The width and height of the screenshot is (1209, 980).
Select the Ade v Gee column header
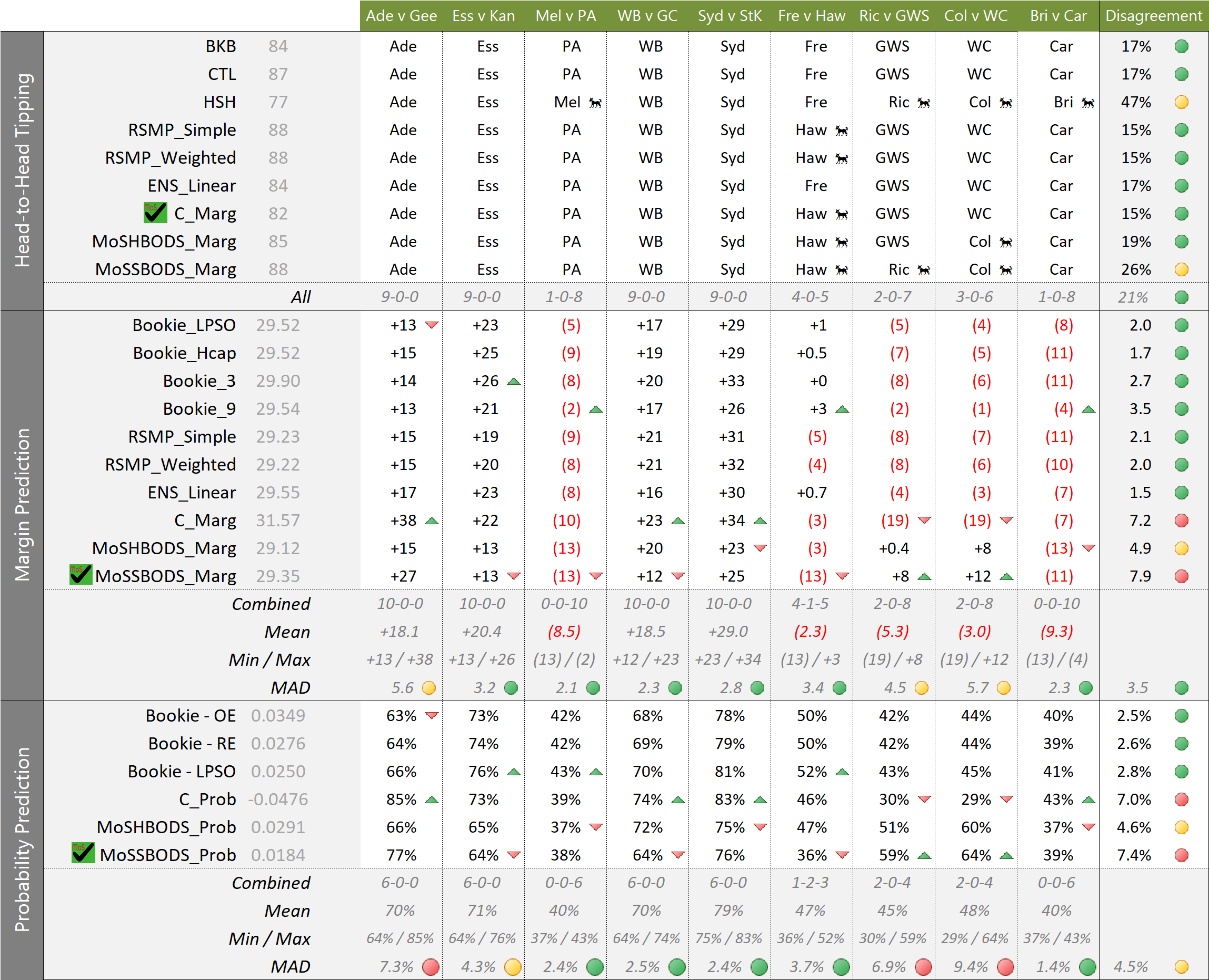401,16
